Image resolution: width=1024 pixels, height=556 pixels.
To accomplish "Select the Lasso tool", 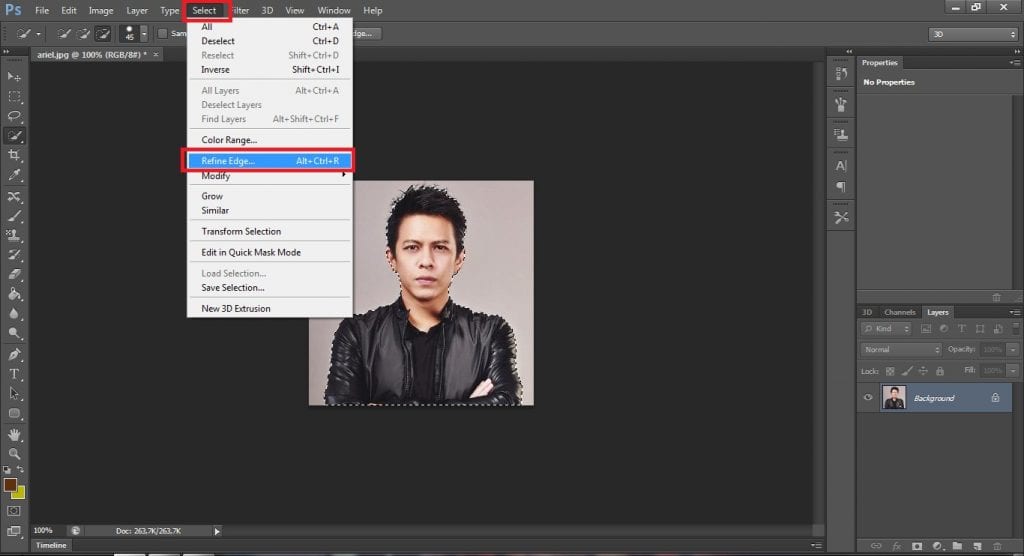I will pos(15,116).
